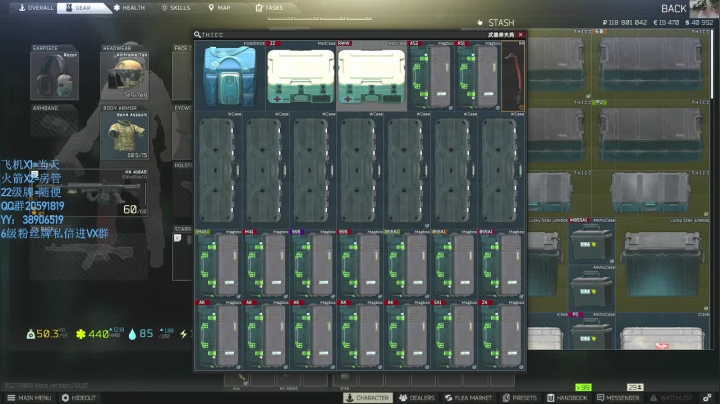Image resolution: width=720 pixels, height=404 pixels.
Task: Click the hand icon beside STASH
Action: pyautogui.click(x=480, y=22)
